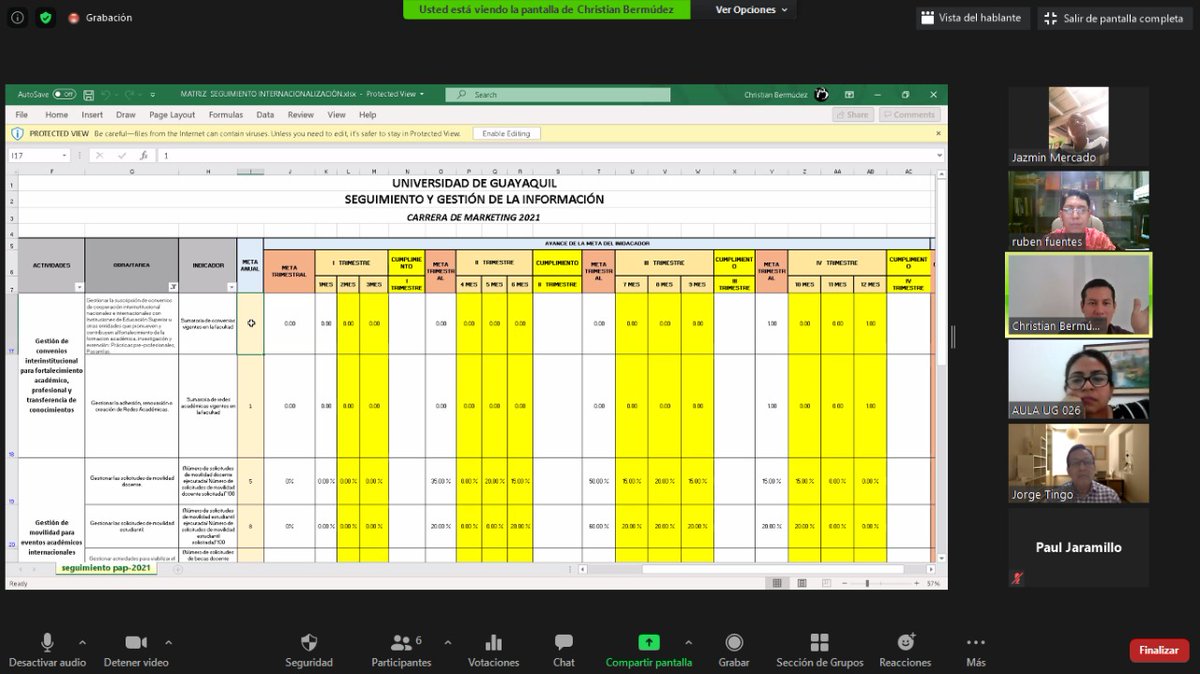Open the Home ribbon tab
This screenshot has height=674, width=1200.
(x=56, y=115)
